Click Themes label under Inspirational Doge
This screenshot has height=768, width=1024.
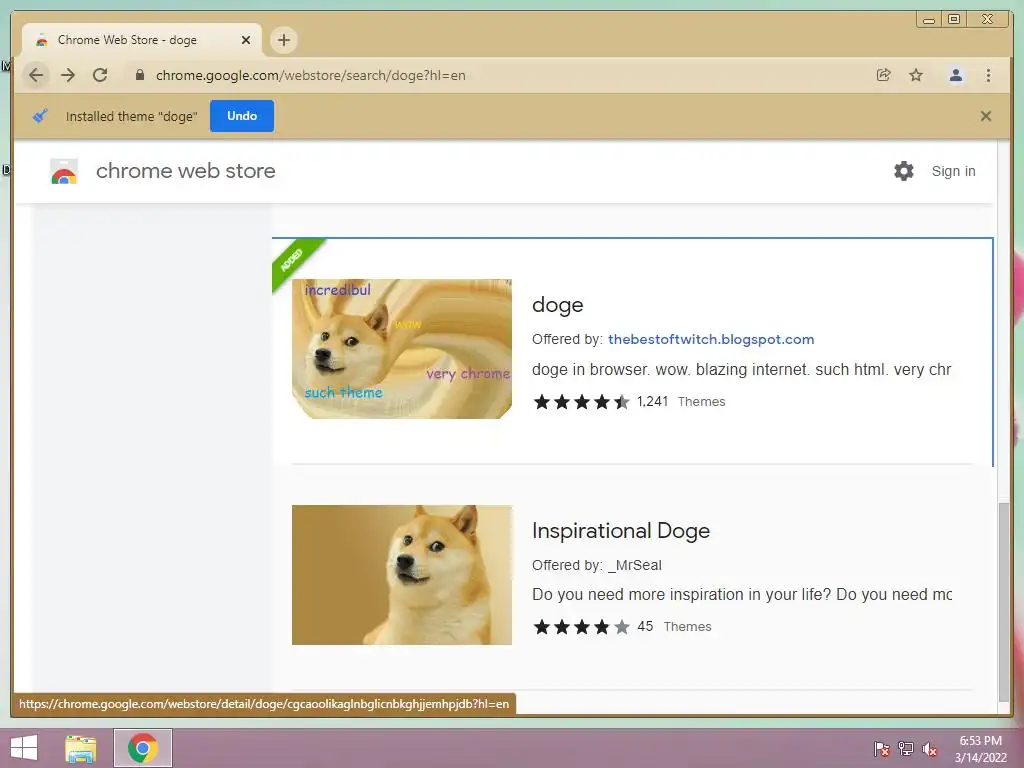688,627
